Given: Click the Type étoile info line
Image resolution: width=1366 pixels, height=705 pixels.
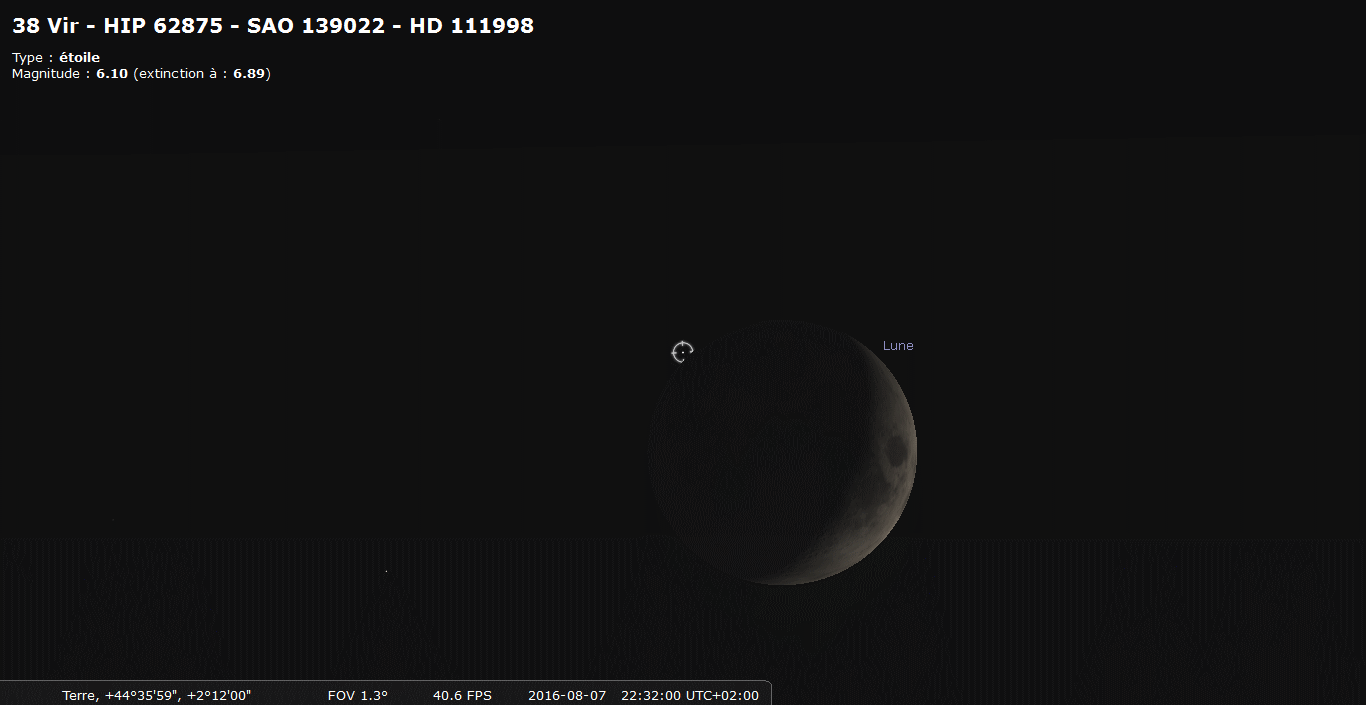Looking at the screenshot, I should [56, 57].
